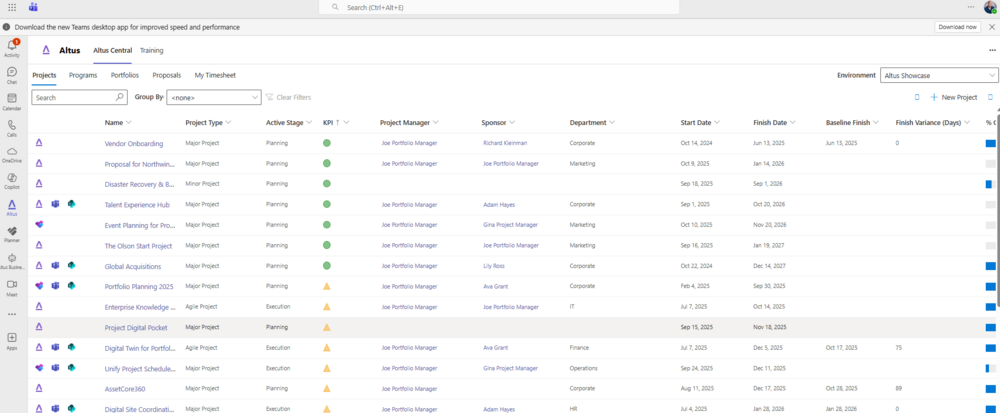Open Calendar from the left rail
The image size is (1000, 413).
(12, 101)
